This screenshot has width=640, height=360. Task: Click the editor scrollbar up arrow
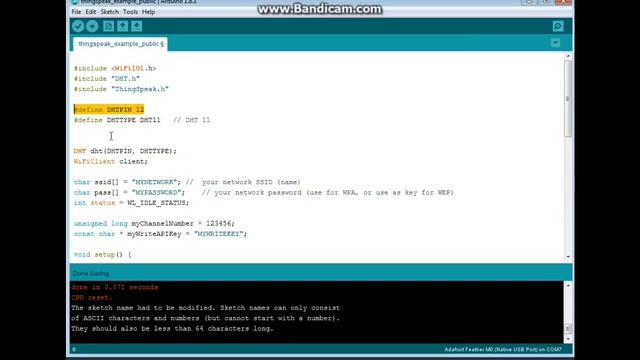[x=568, y=56]
